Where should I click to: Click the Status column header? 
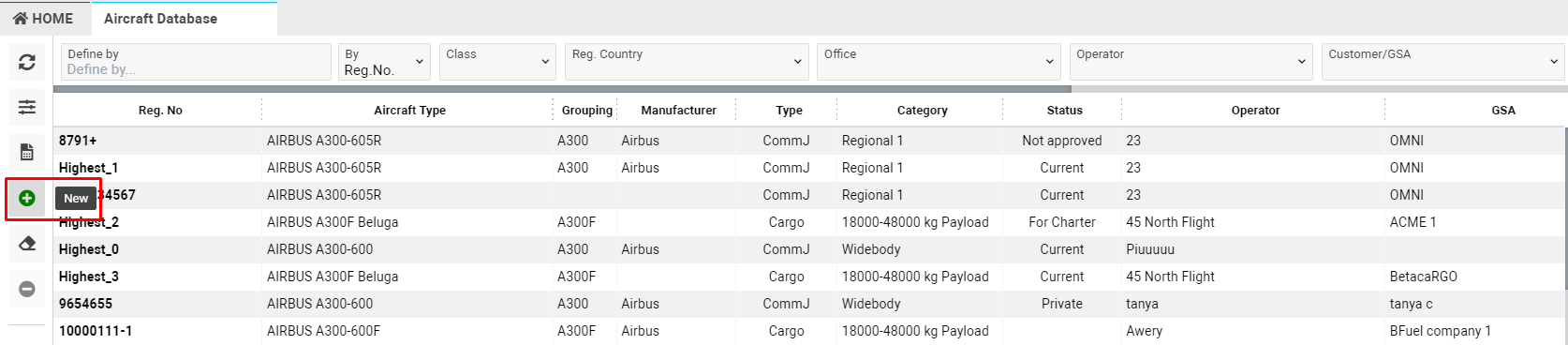(1064, 111)
